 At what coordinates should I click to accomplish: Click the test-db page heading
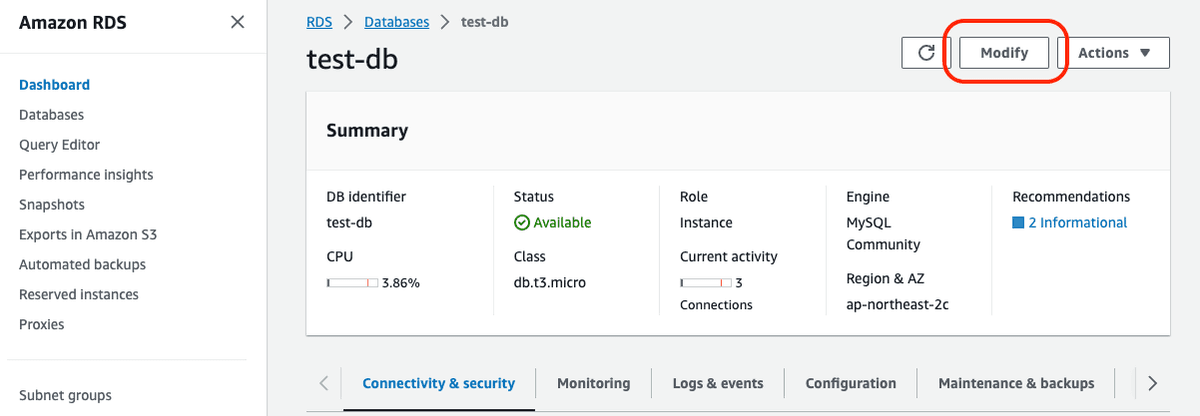pos(352,60)
